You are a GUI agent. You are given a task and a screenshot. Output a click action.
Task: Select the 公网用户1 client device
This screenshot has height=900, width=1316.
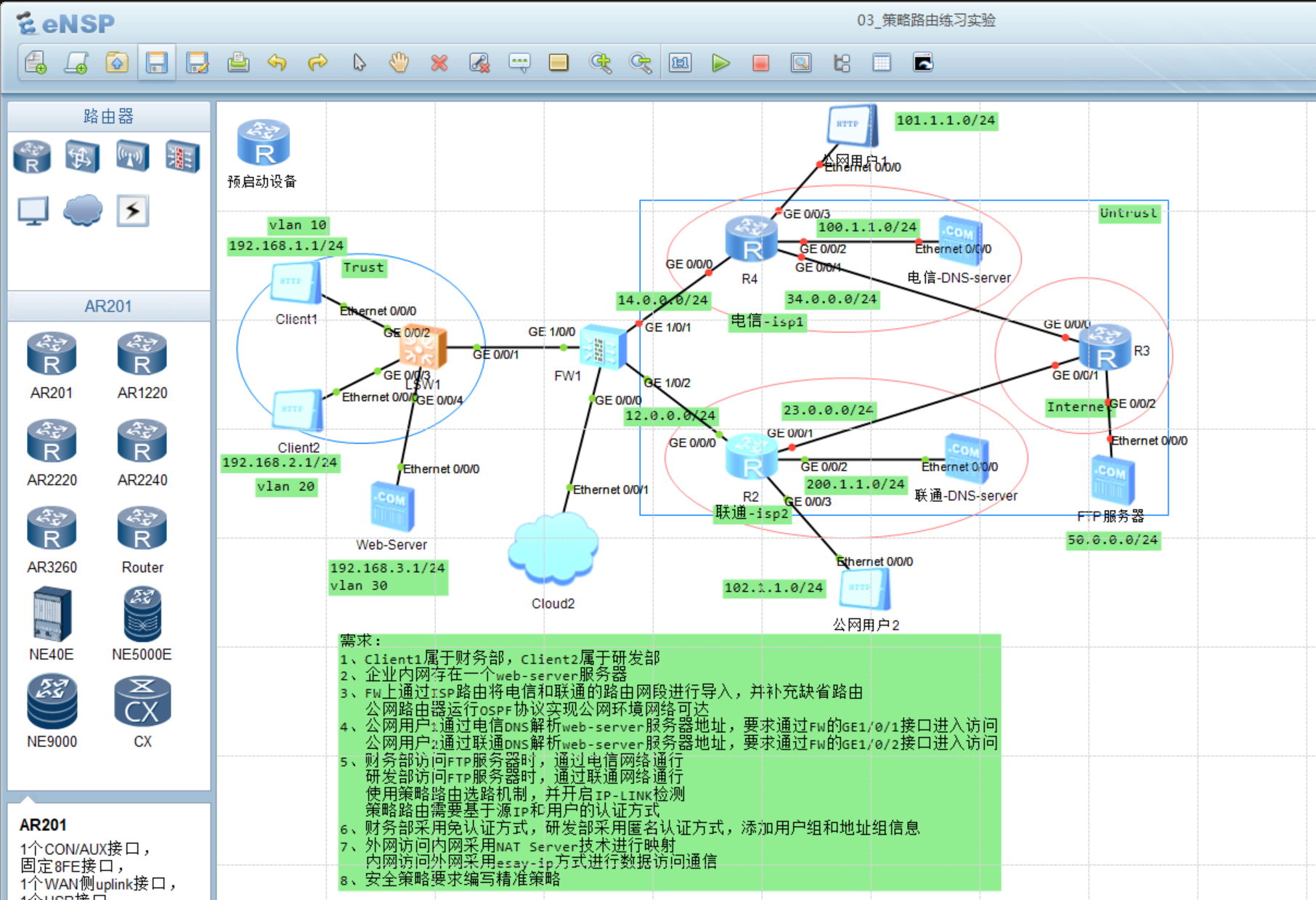point(853,126)
